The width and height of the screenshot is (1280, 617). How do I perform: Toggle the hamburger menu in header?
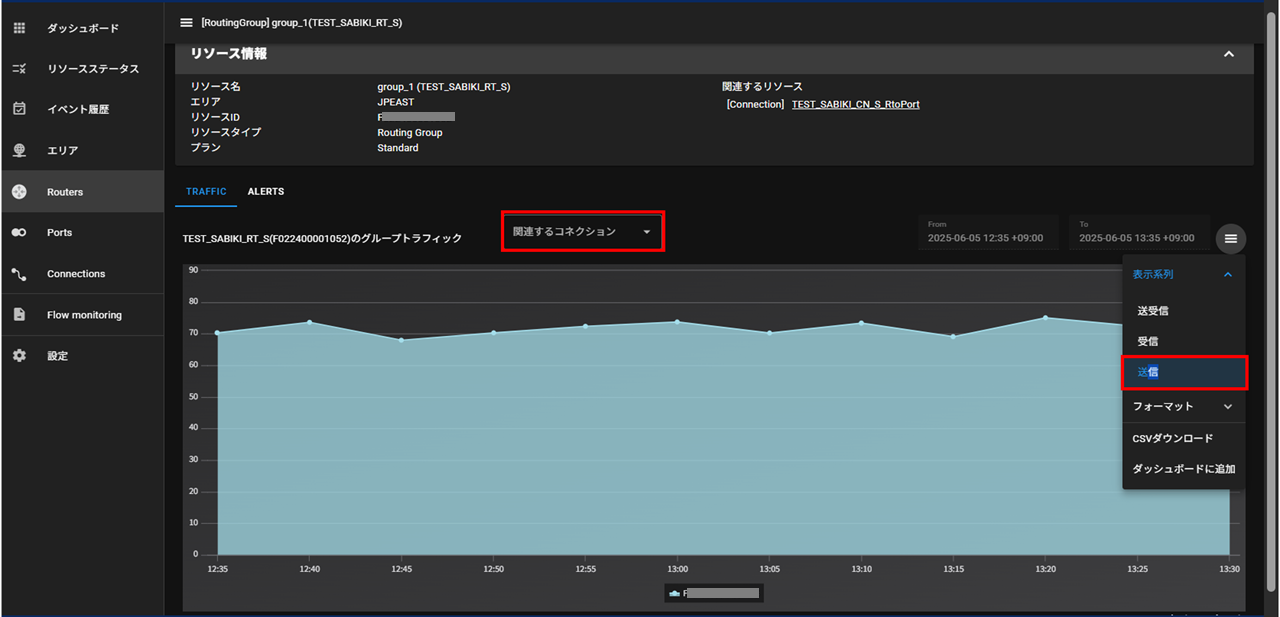(186, 22)
